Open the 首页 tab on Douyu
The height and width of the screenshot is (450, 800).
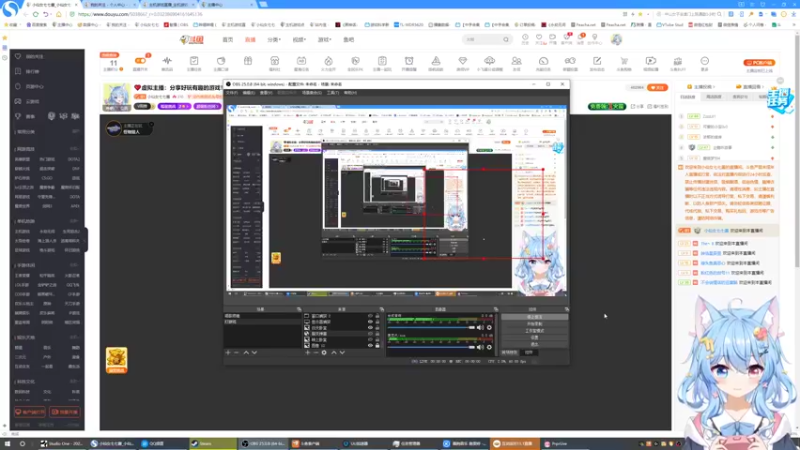228,39
